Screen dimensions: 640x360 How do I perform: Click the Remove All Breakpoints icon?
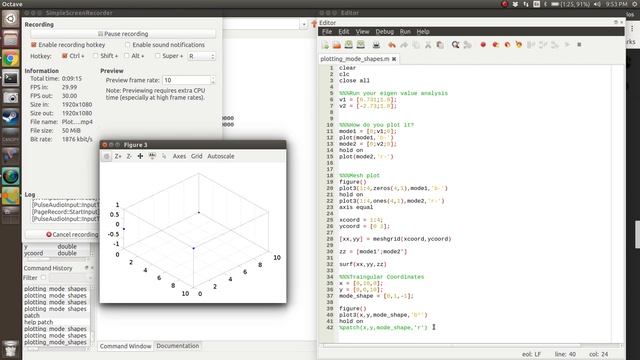(519, 44)
